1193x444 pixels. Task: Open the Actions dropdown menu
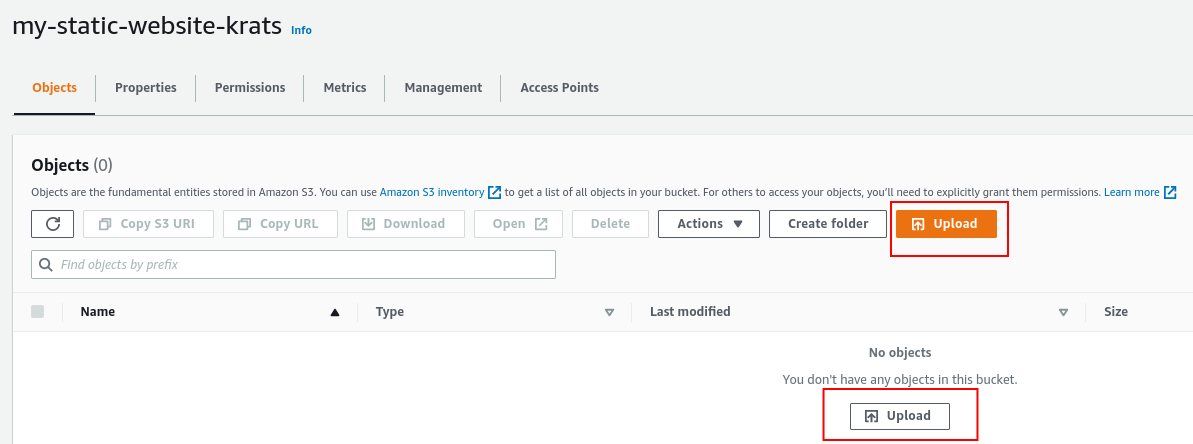coord(708,223)
